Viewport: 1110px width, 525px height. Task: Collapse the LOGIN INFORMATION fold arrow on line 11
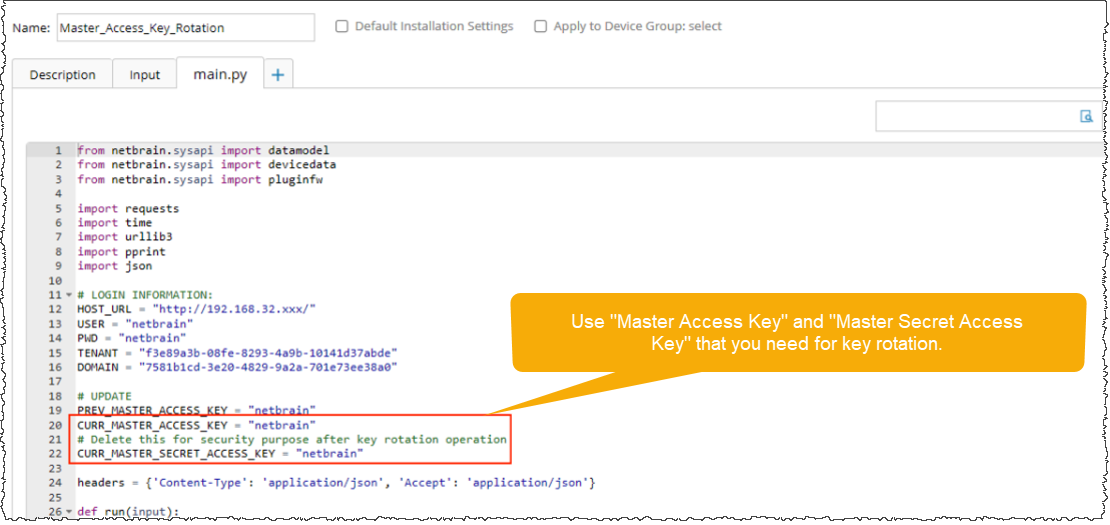68,295
